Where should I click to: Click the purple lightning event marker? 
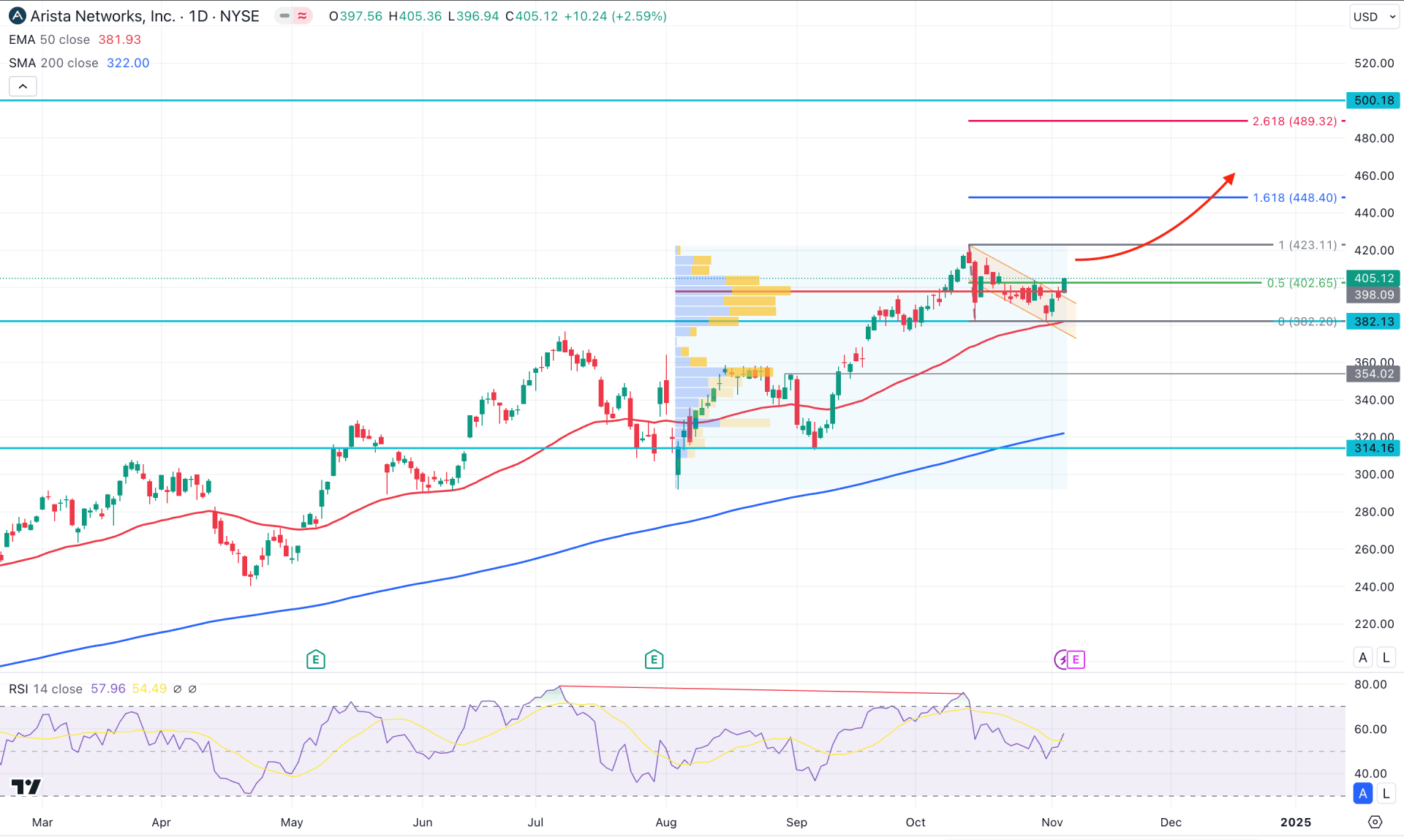[1061, 659]
